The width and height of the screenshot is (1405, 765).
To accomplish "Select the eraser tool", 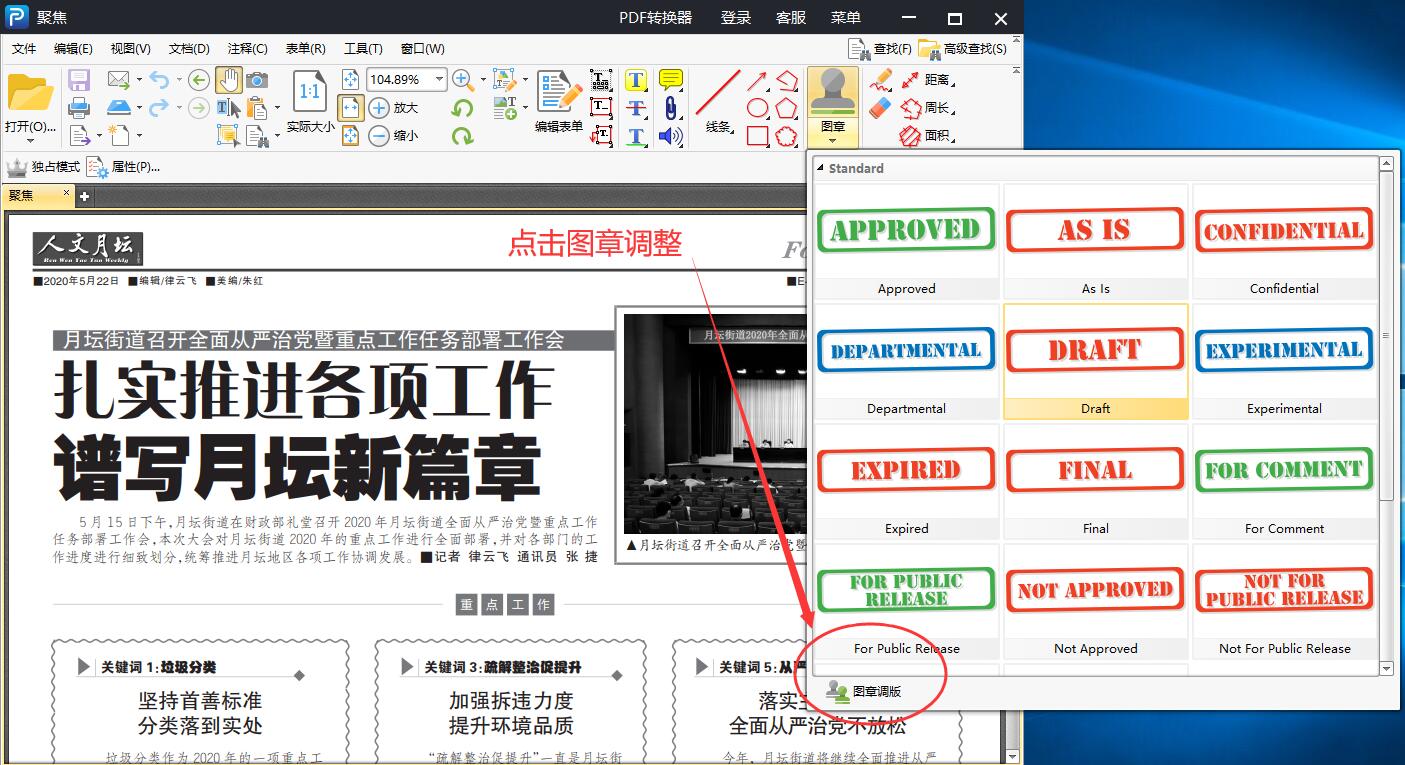I will (880, 107).
